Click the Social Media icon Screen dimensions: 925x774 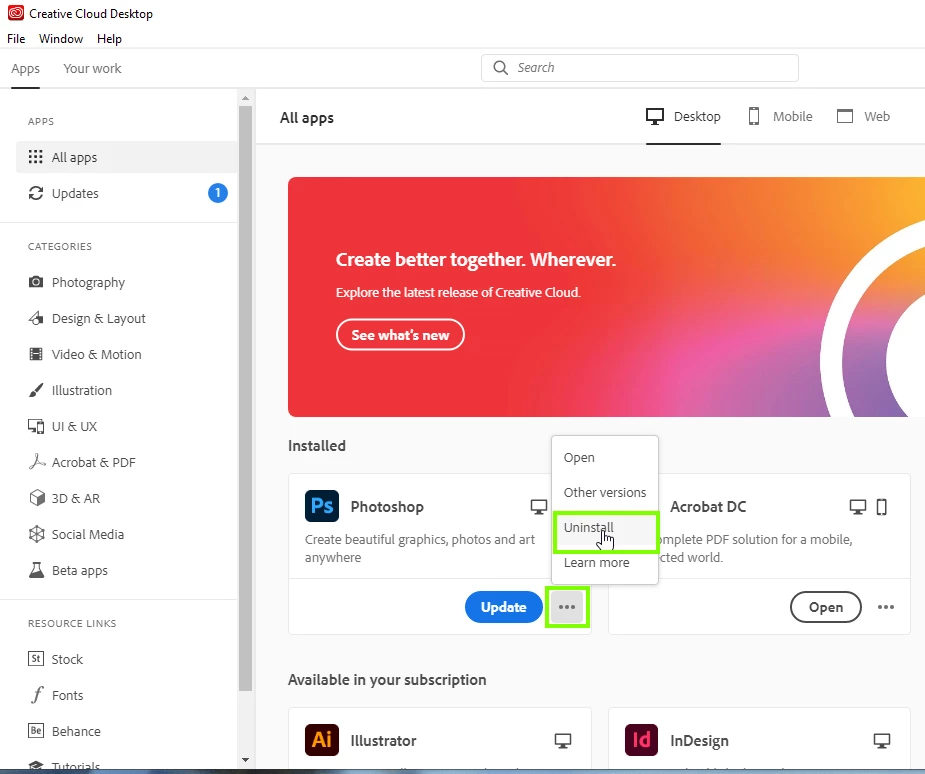37,534
